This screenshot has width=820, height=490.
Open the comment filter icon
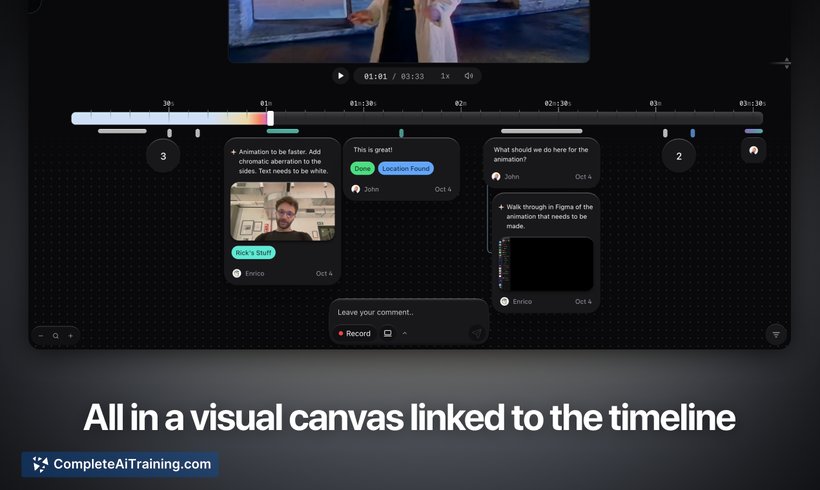(x=776, y=335)
